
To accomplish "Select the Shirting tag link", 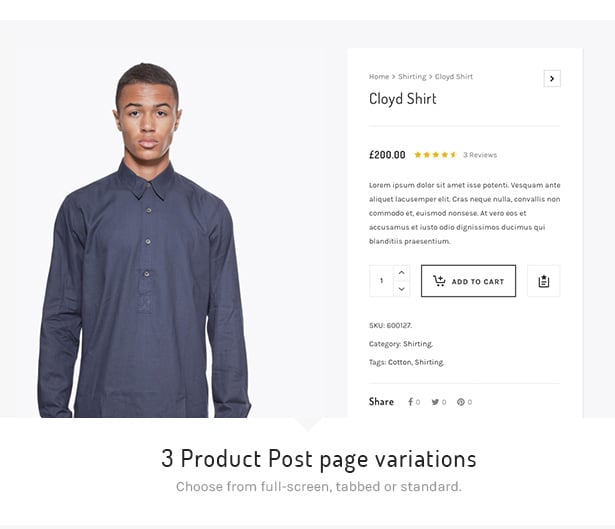I will 430,362.
